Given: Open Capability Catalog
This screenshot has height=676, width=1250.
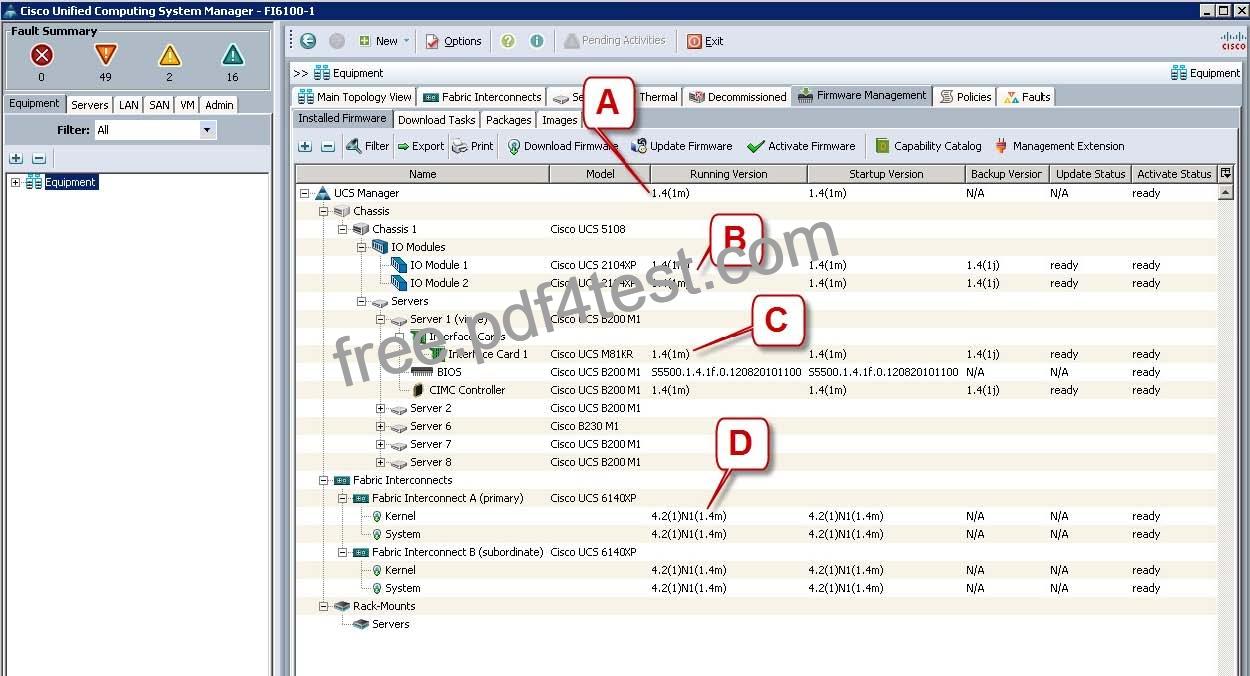Looking at the screenshot, I should pyautogui.click(x=928, y=146).
